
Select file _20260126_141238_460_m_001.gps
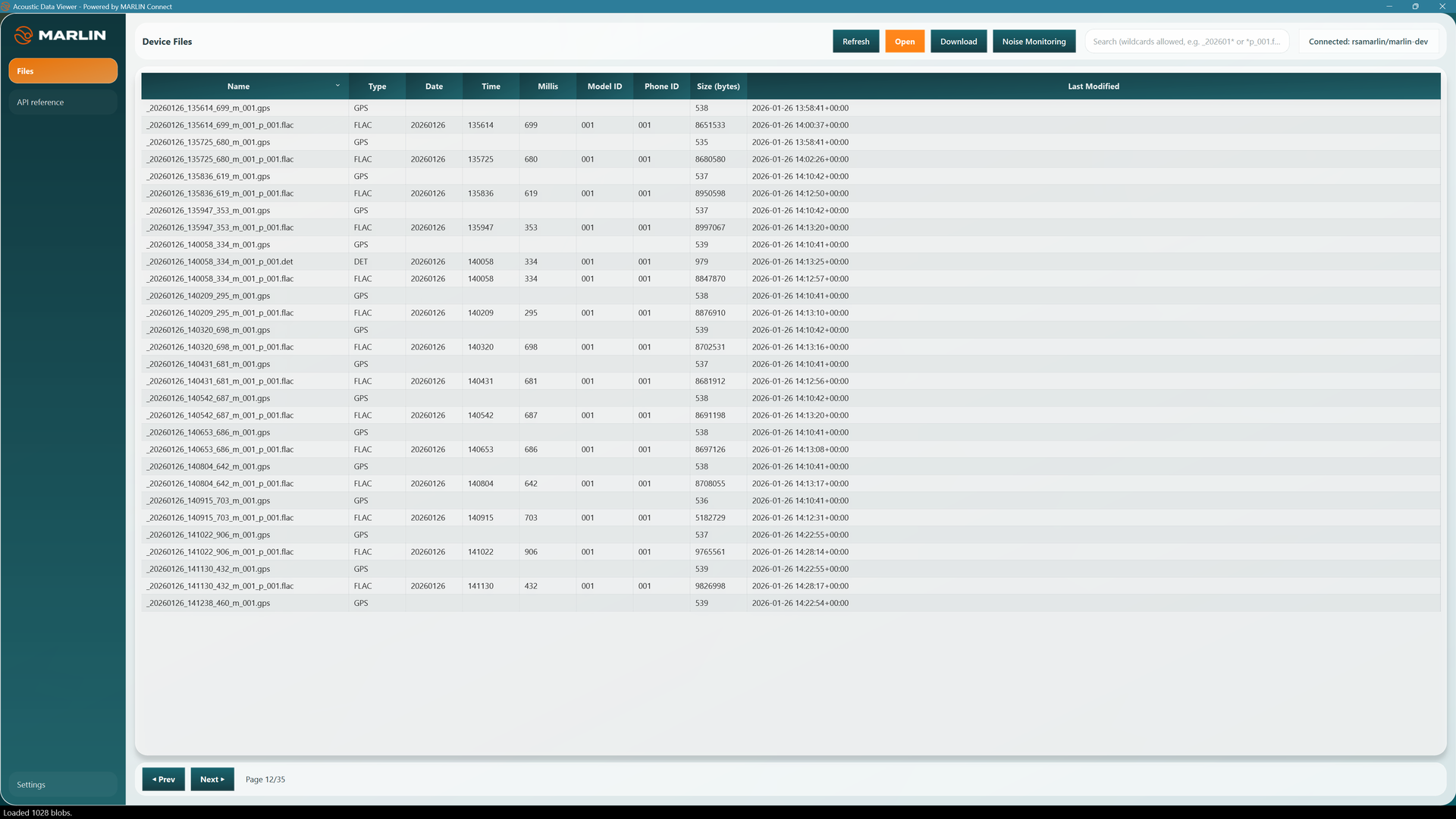(209, 603)
